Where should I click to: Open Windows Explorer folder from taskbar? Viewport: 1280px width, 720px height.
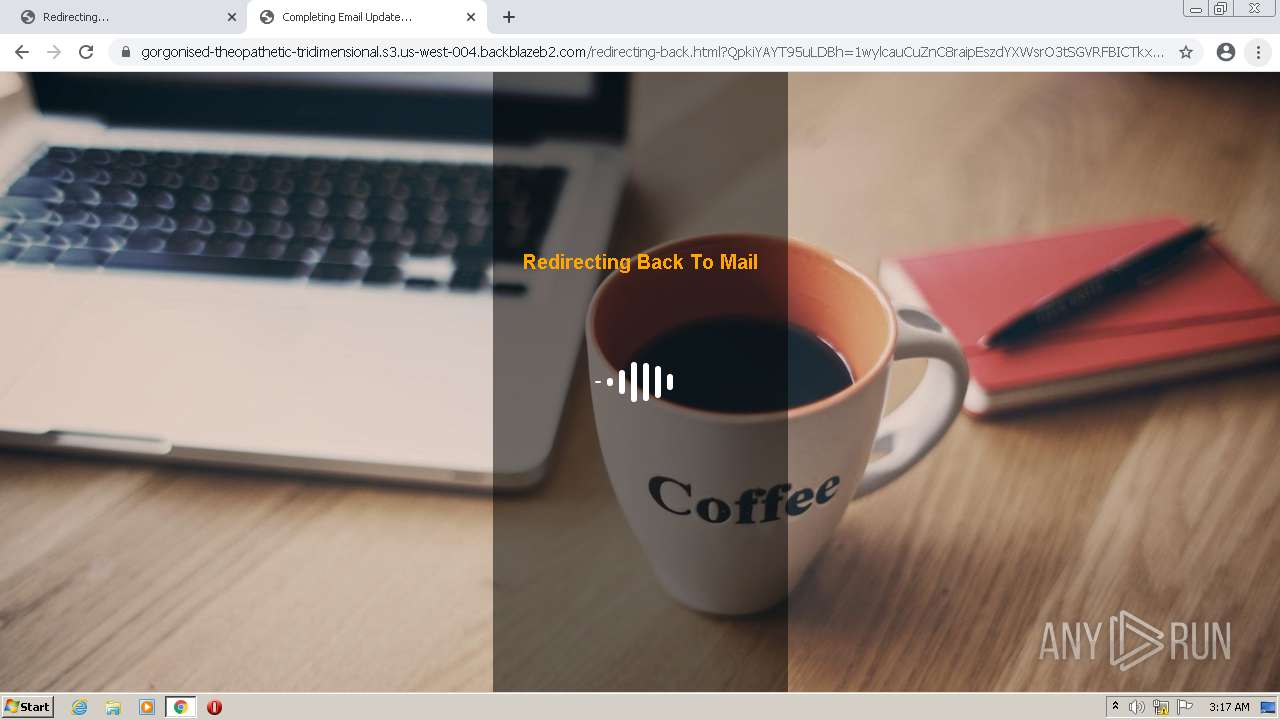(113, 707)
